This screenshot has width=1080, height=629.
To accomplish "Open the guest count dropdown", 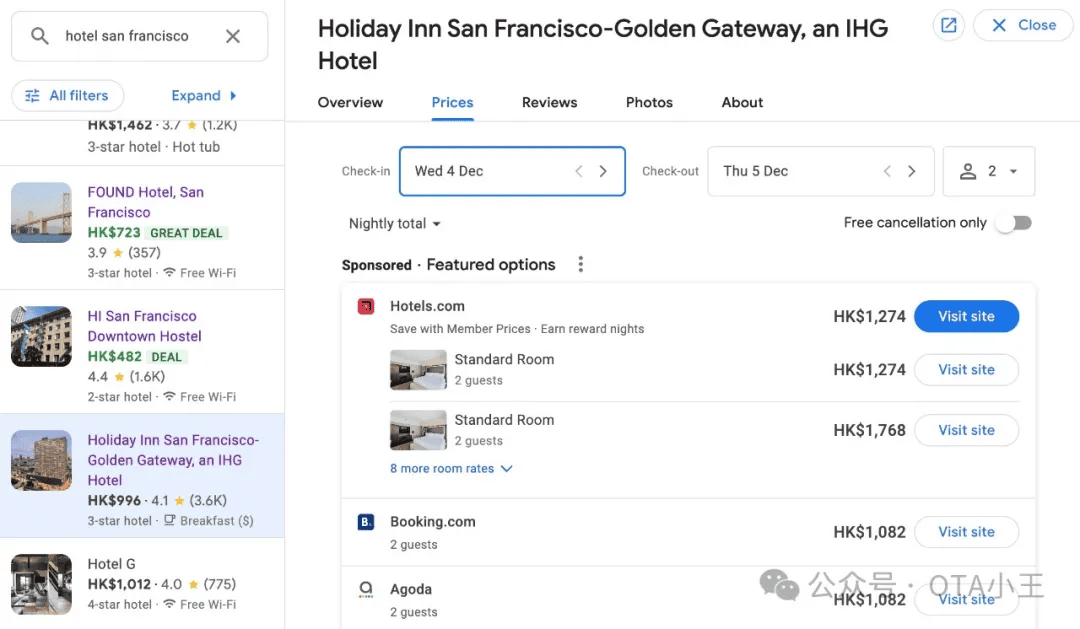I will [988, 171].
